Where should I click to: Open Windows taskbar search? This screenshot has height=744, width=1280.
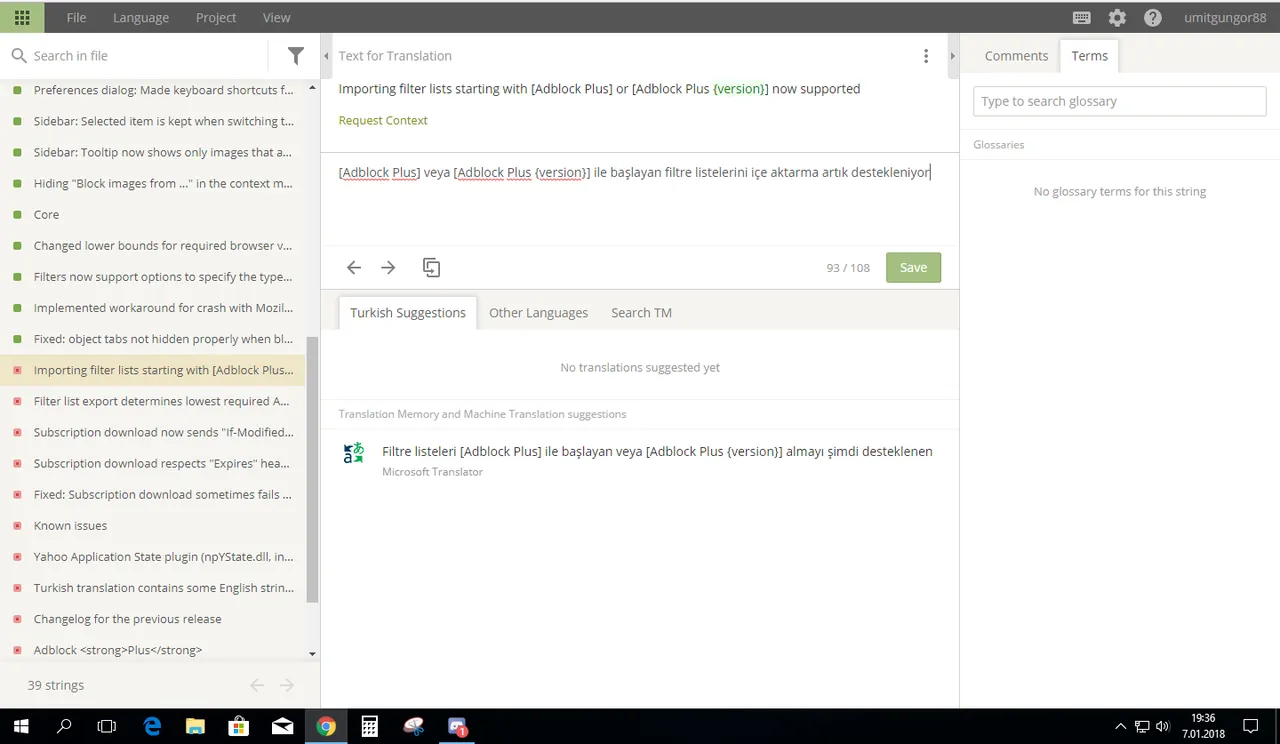coord(64,727)
